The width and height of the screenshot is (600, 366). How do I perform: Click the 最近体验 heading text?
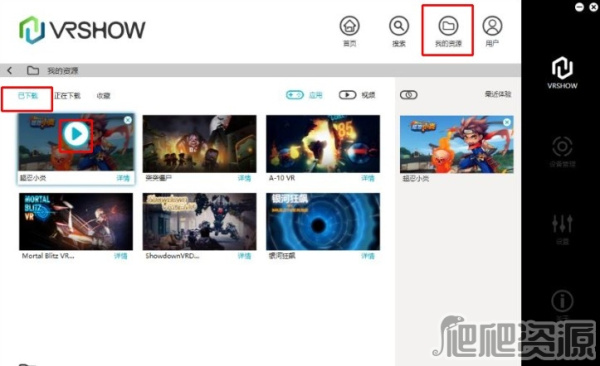pos(498,94)
